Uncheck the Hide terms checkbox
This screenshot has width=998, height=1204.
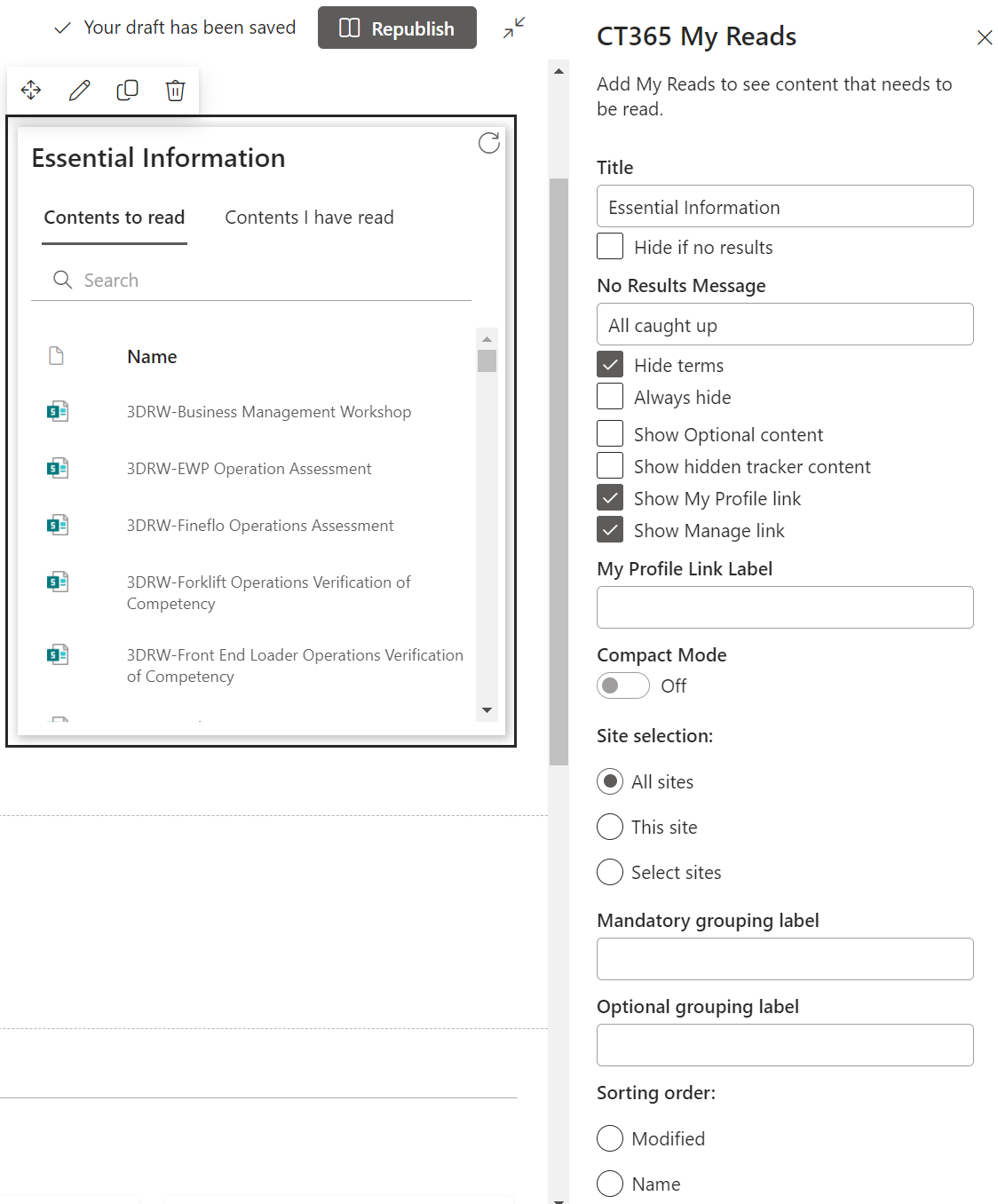coord(610,365)
